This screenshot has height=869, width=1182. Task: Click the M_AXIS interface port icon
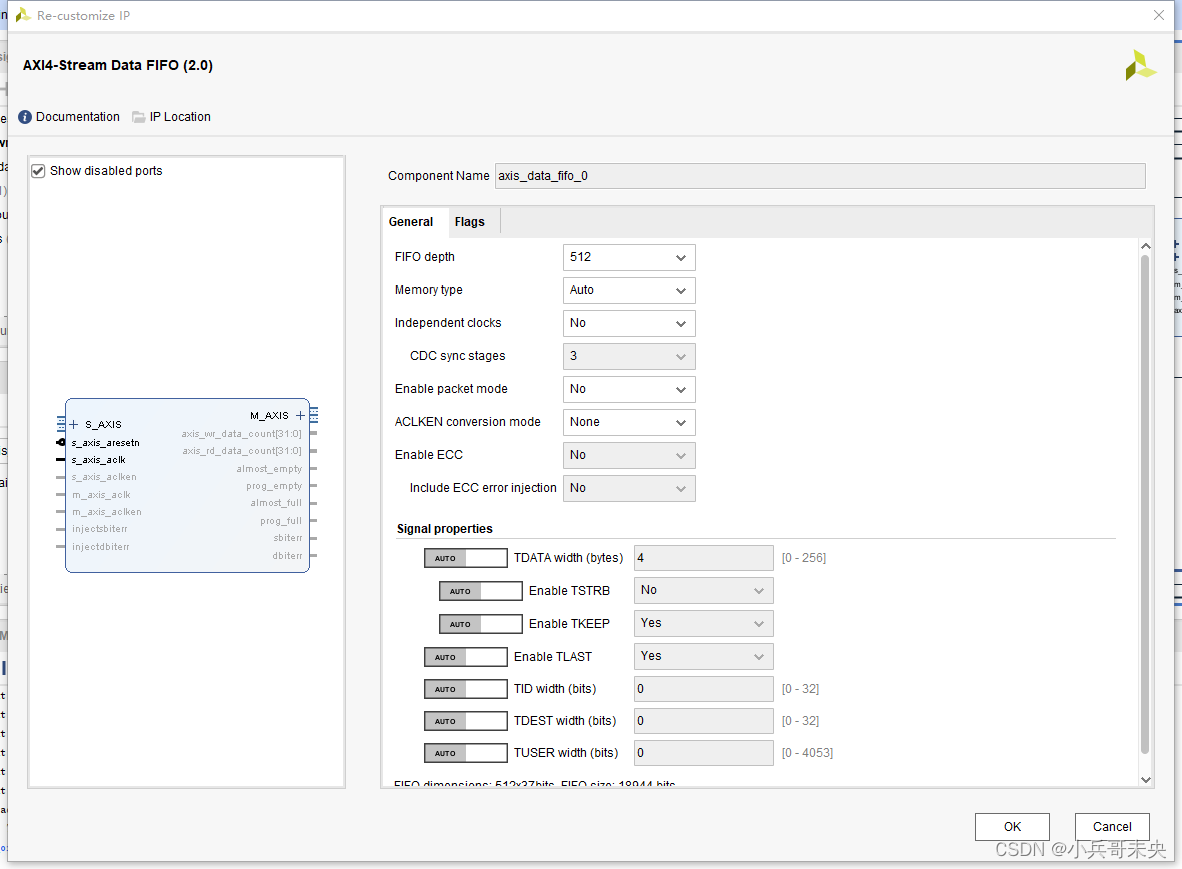point(313,414)
